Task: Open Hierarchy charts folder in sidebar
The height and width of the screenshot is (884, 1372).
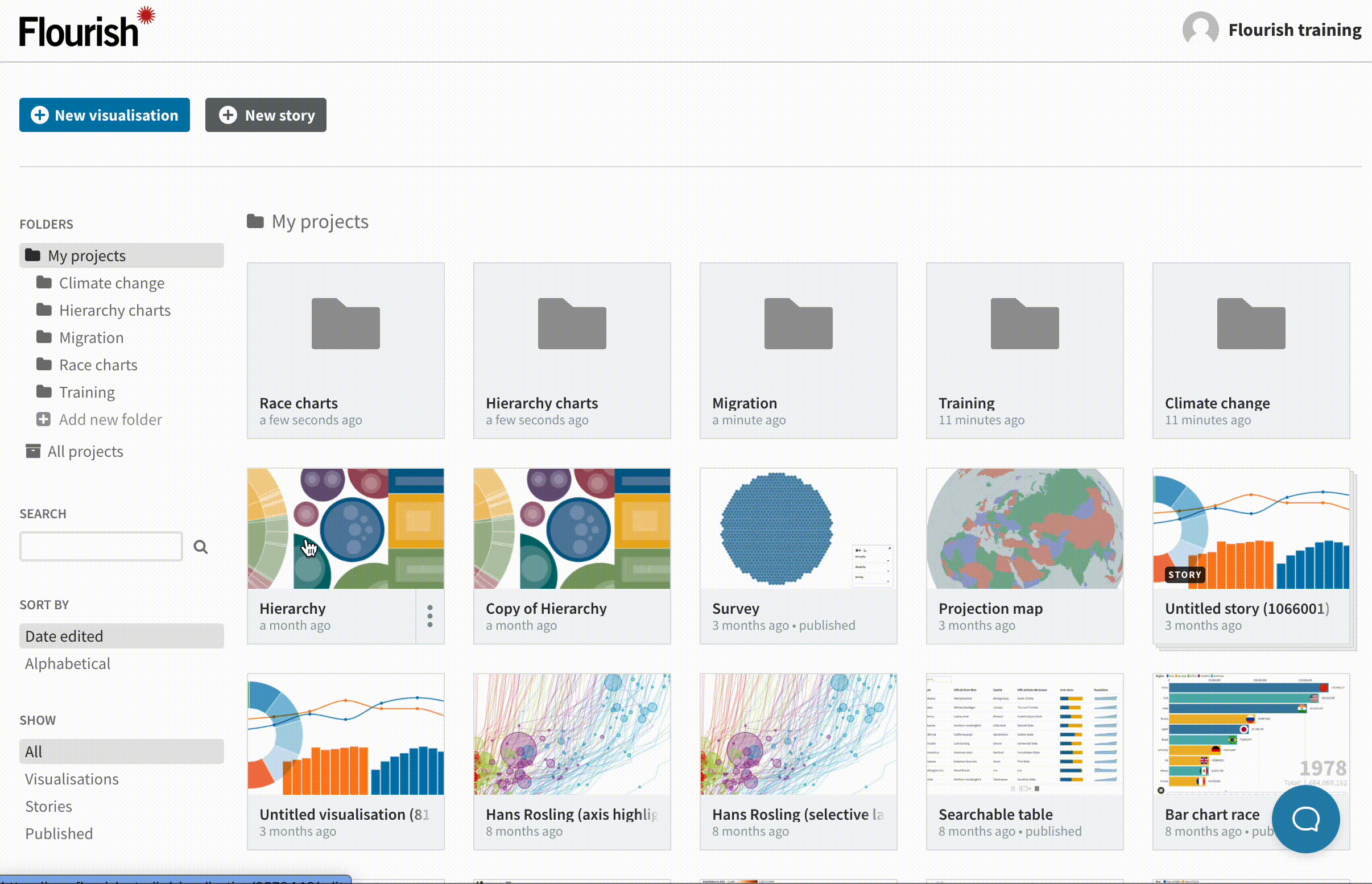Action: pos(115,310)
